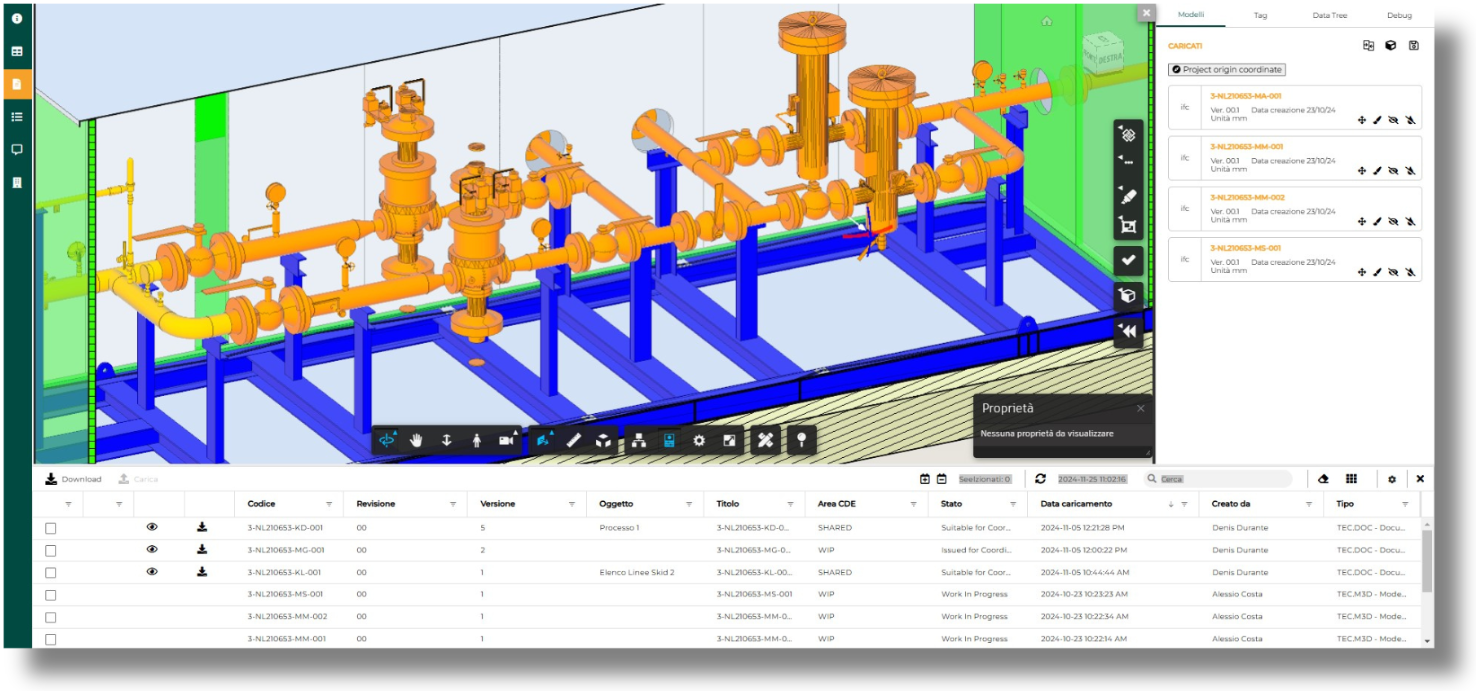Switch to the Modelli tab
Image resolution: width=1476 pixels, height=691 pixels.
[x=1191, y=15]
